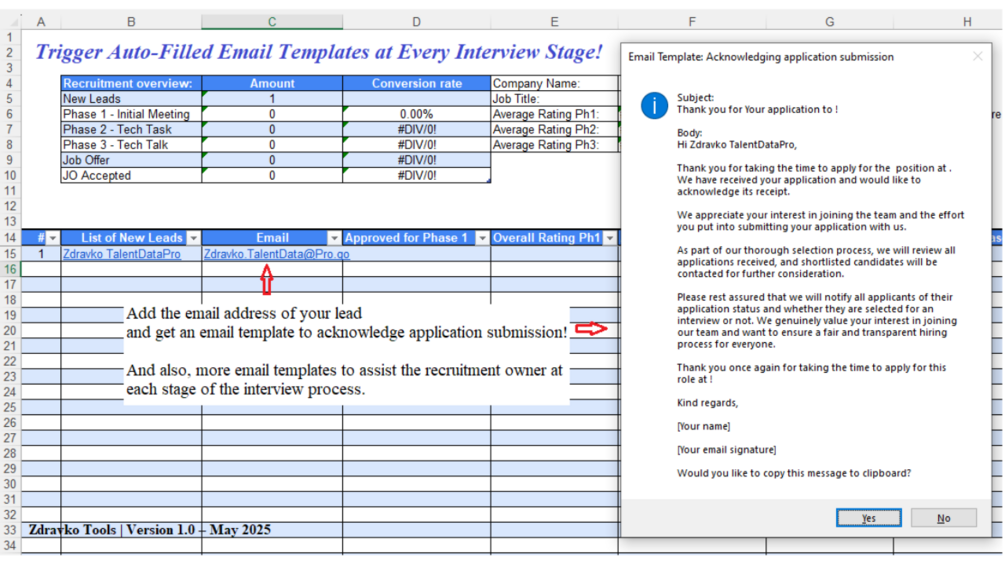Click the 'Hi Zdravko TalentDataPro,' greeting line
The height and width of the screenshot is (565, 1005).
click(x=737, y=145)
